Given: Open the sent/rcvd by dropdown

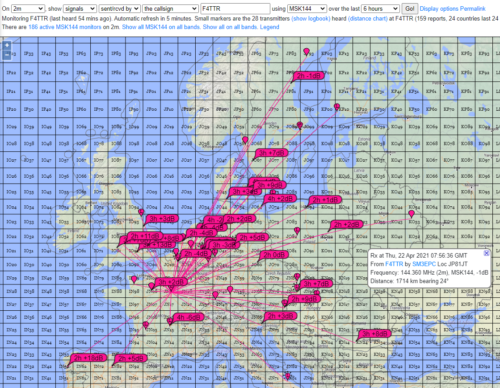Looking at the screenshot, I should coord(119,9).
